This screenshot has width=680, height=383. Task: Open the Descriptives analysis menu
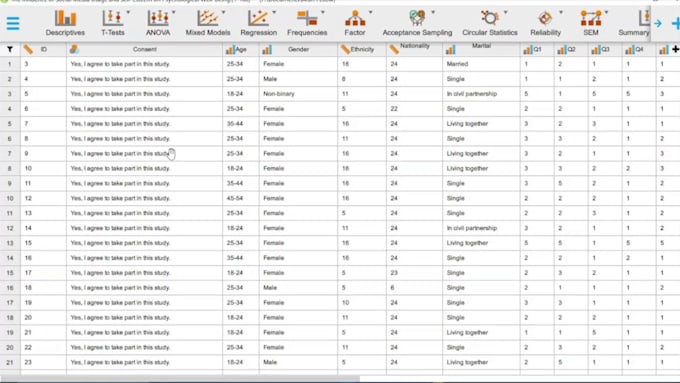[x=65, y=23]
